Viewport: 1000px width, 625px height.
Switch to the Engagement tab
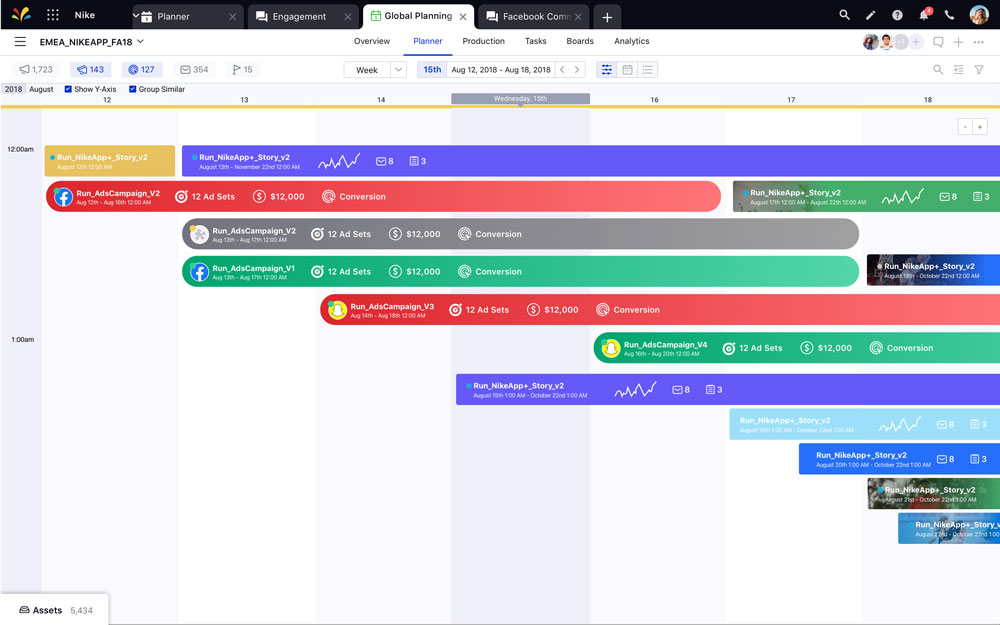click(302, 17)
